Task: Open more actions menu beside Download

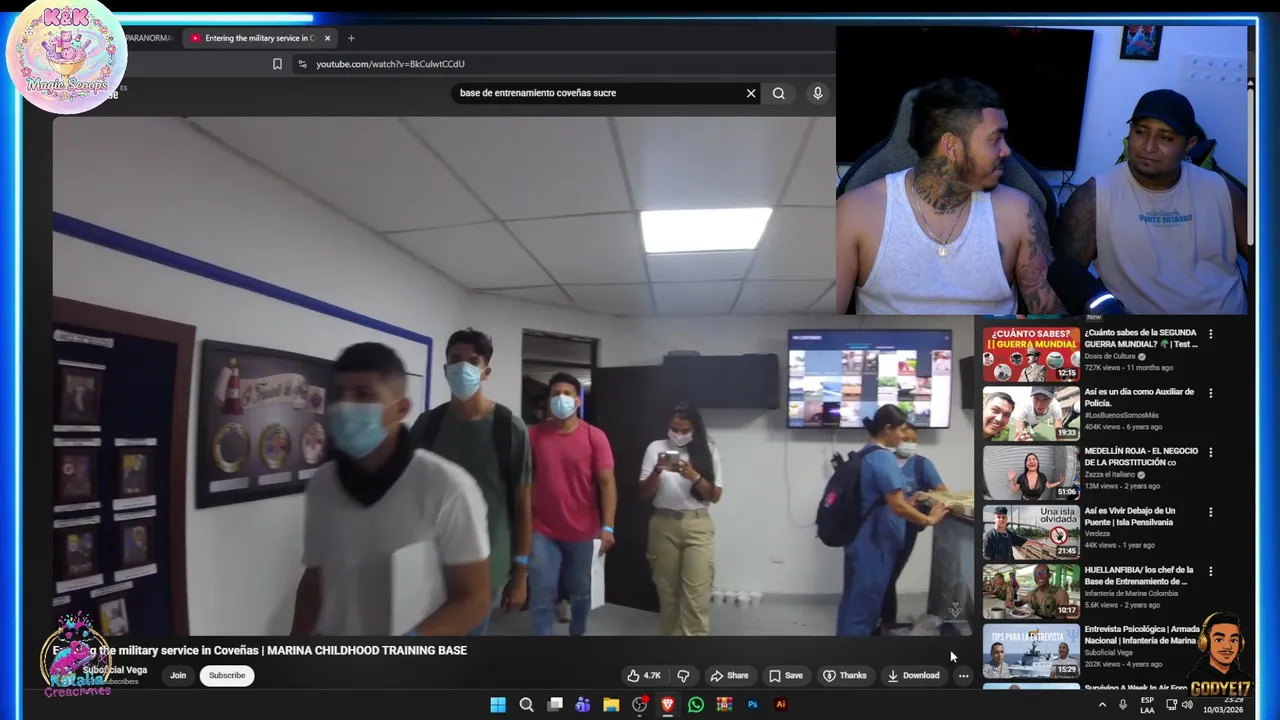Action: tap(963, 675)
